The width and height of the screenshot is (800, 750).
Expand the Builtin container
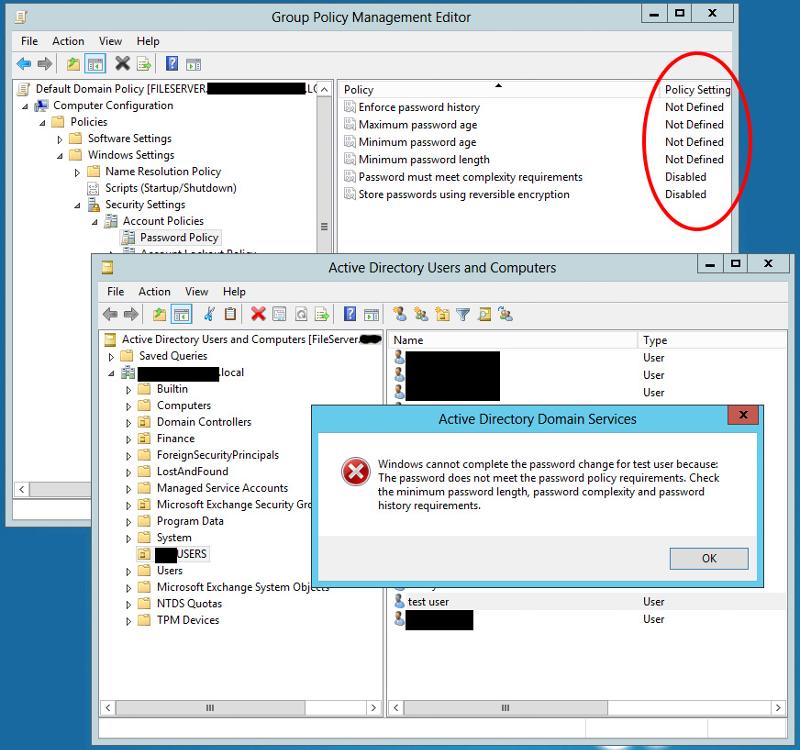click(x=129, y=390)
